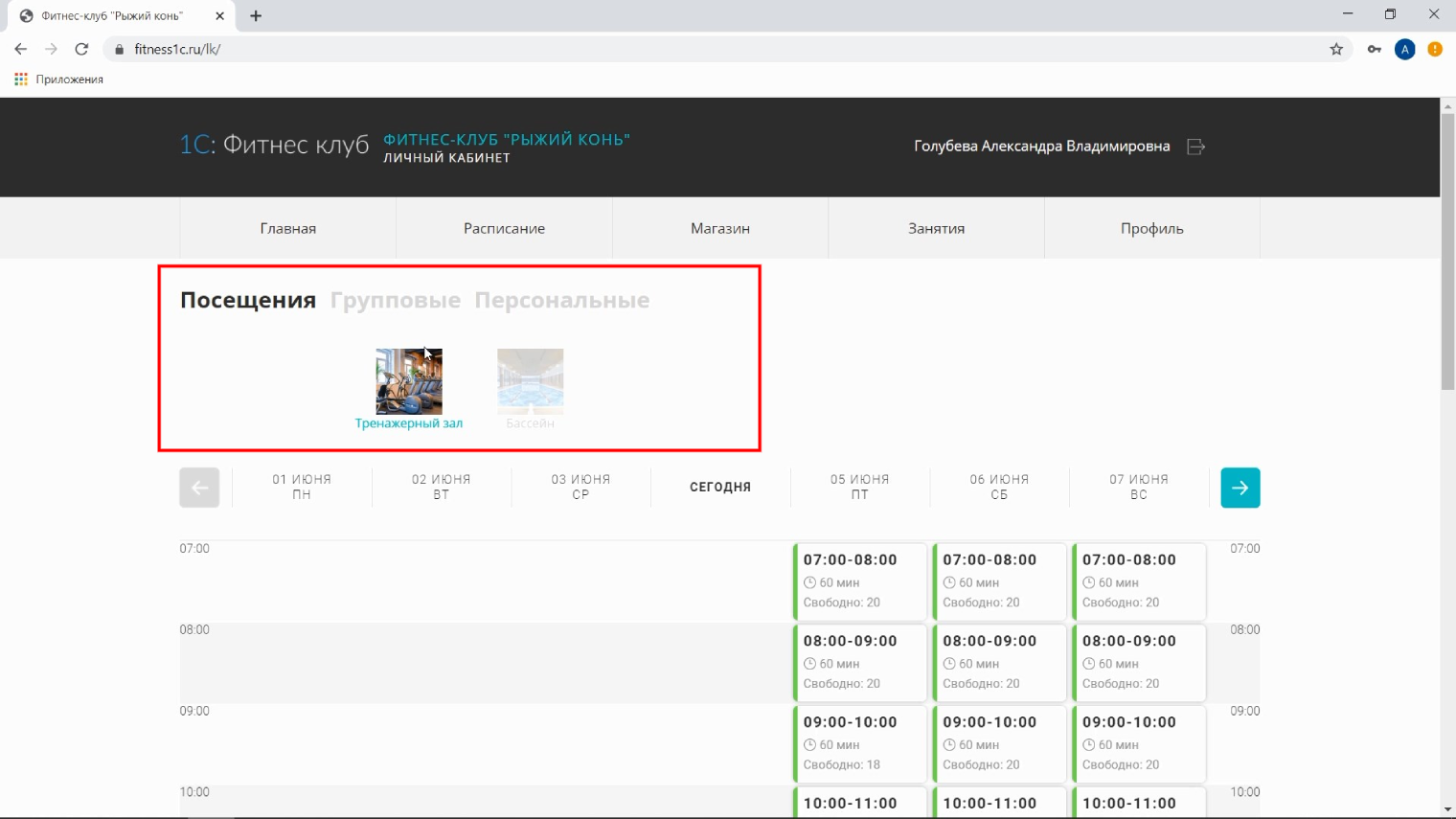Image resolution: width=1456 pixels, height=819 pixels.
Task: Click the padlock site info icon
Action: pyautogui.click(x=120, y=49)
